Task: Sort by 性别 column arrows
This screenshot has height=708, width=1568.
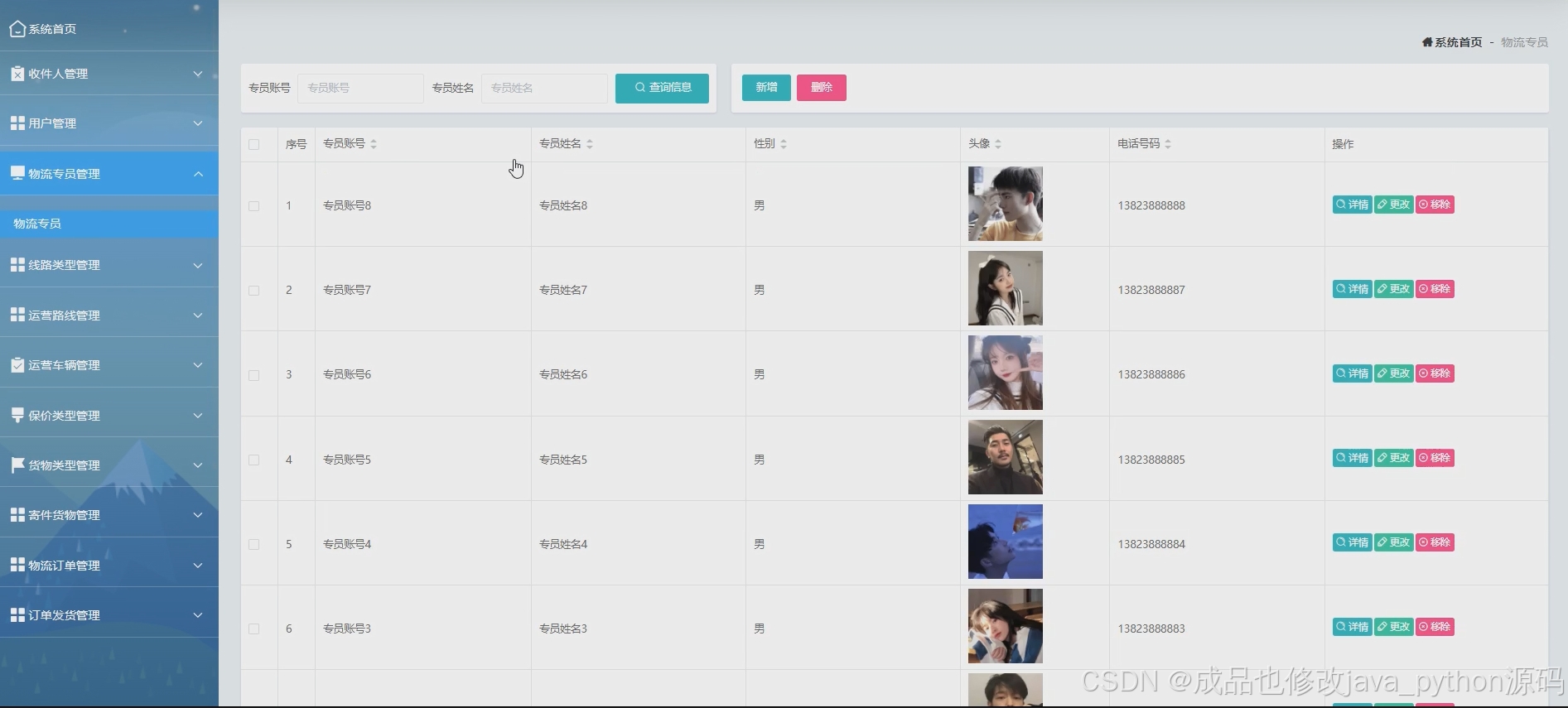Action: point(784,144)
